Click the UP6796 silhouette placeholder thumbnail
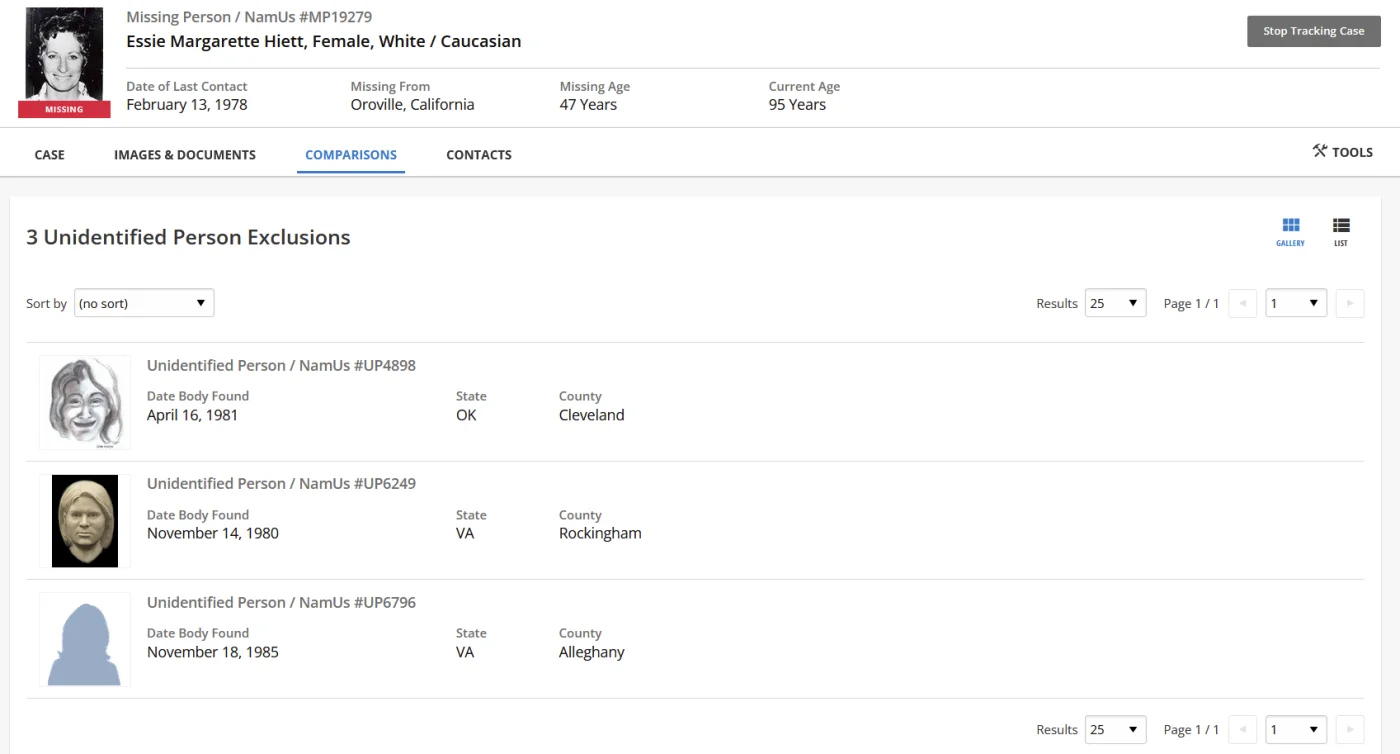Screen dimensions: 1400x754 pos(85,640)
